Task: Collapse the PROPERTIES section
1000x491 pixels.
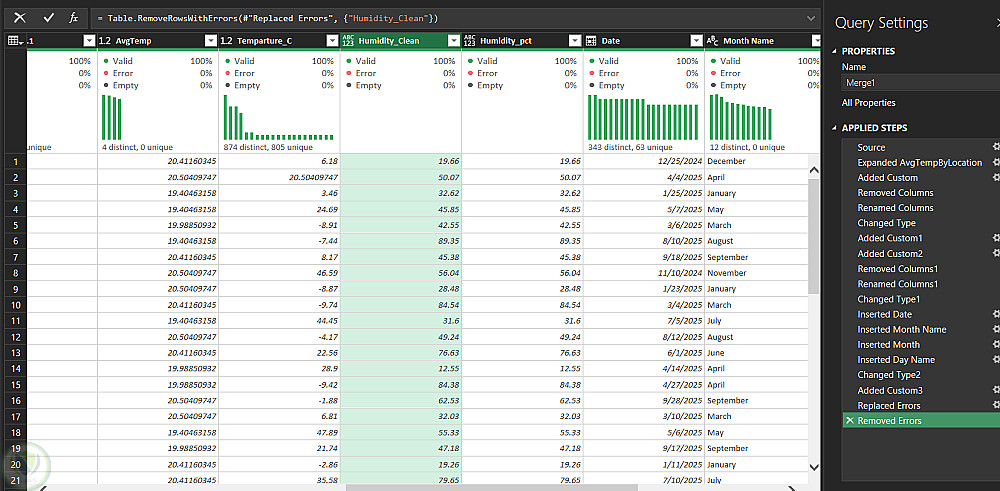Action: [835, 51]
